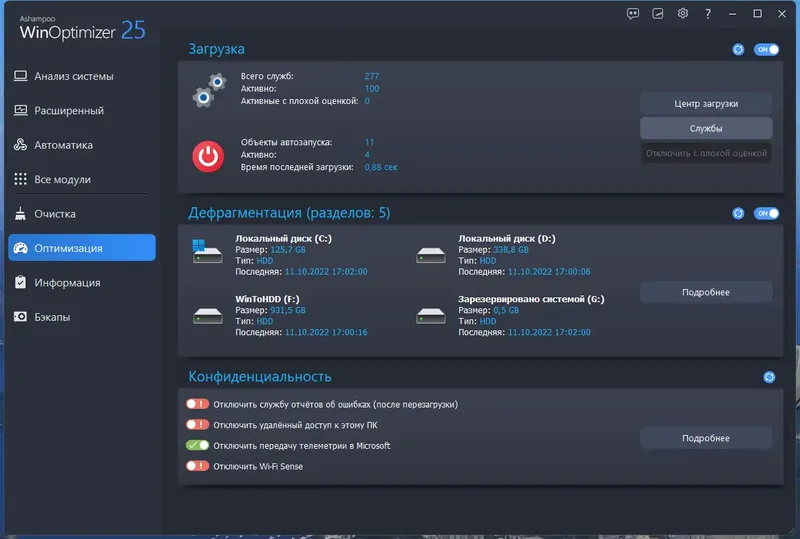Refresh the Дефрагментация section
This screenshot has width=800, height=539.
coord(738,213)
